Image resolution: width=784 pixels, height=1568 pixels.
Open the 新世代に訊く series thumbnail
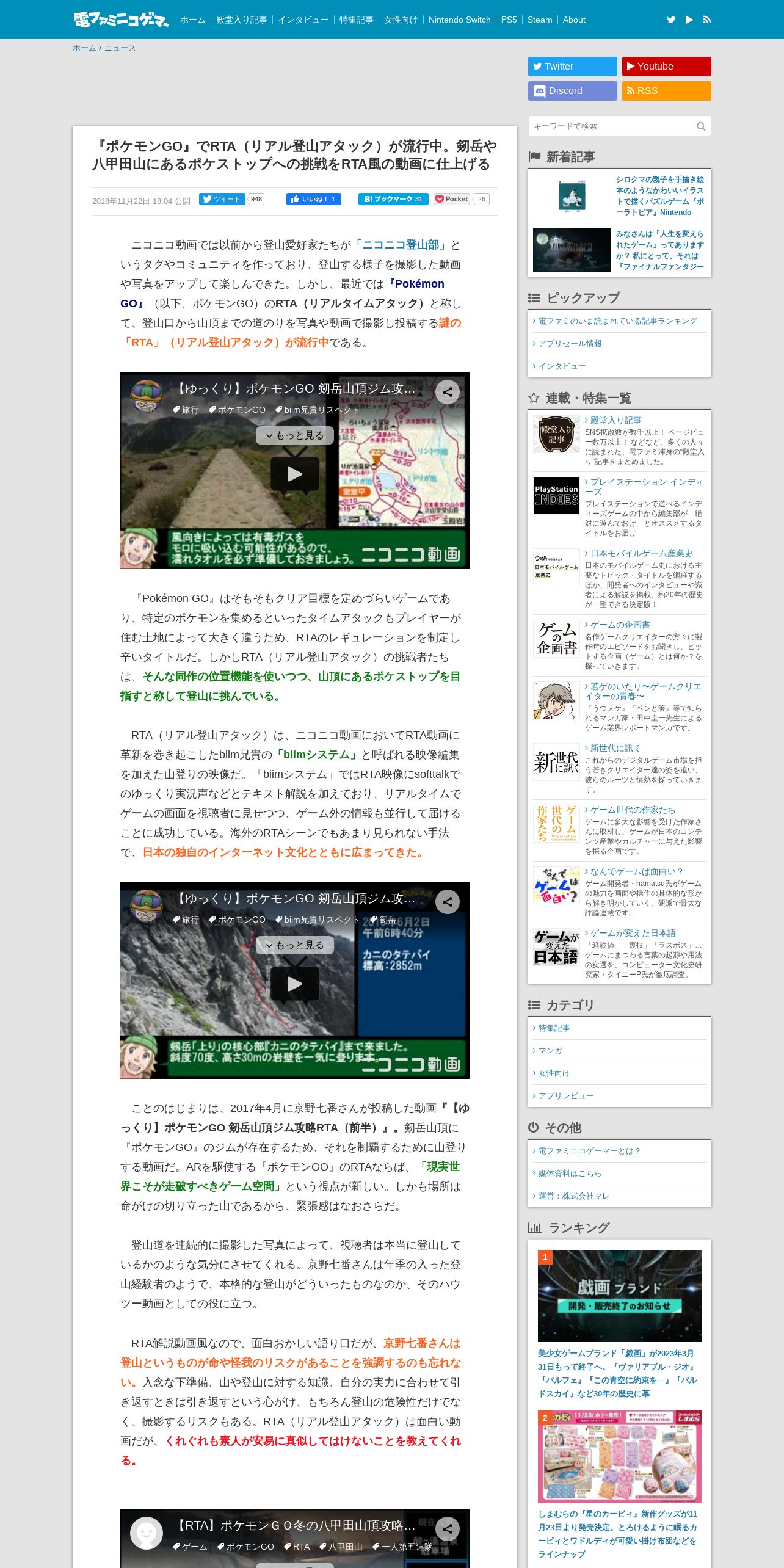tap(556, 762)
